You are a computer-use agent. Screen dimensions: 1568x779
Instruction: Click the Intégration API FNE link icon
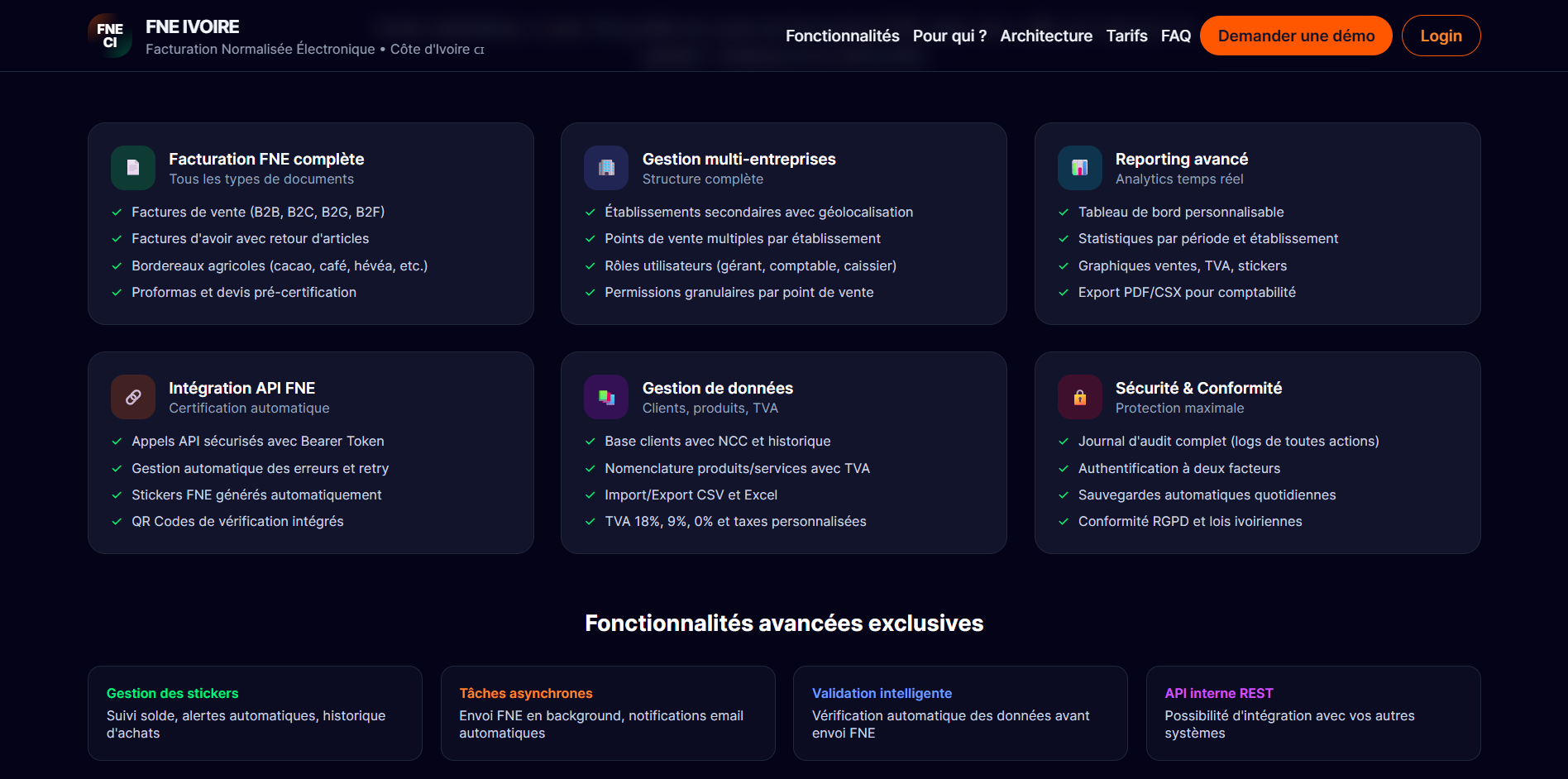point(133,397)
